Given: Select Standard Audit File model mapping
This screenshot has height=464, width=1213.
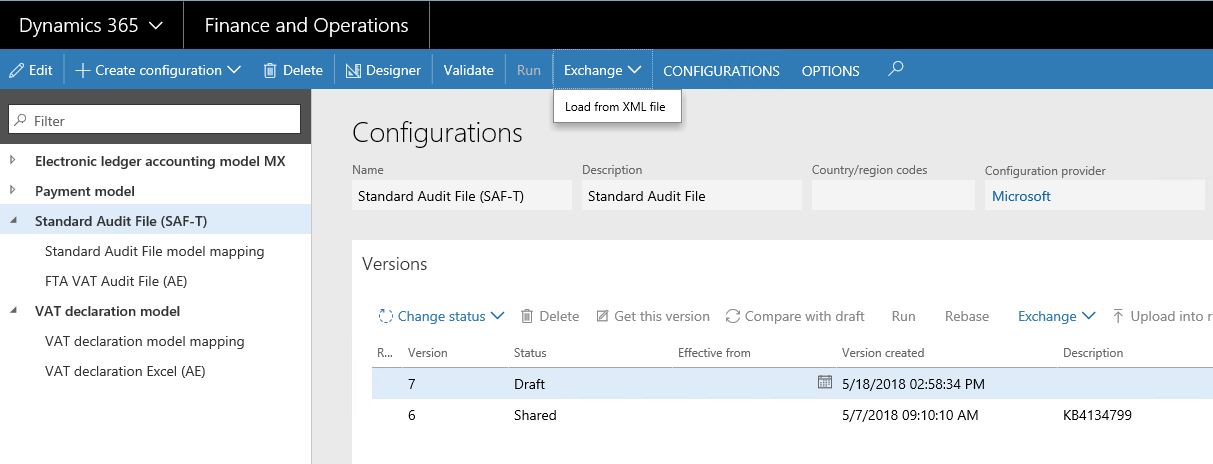Looking at the screenshot, I should point(155,251).
